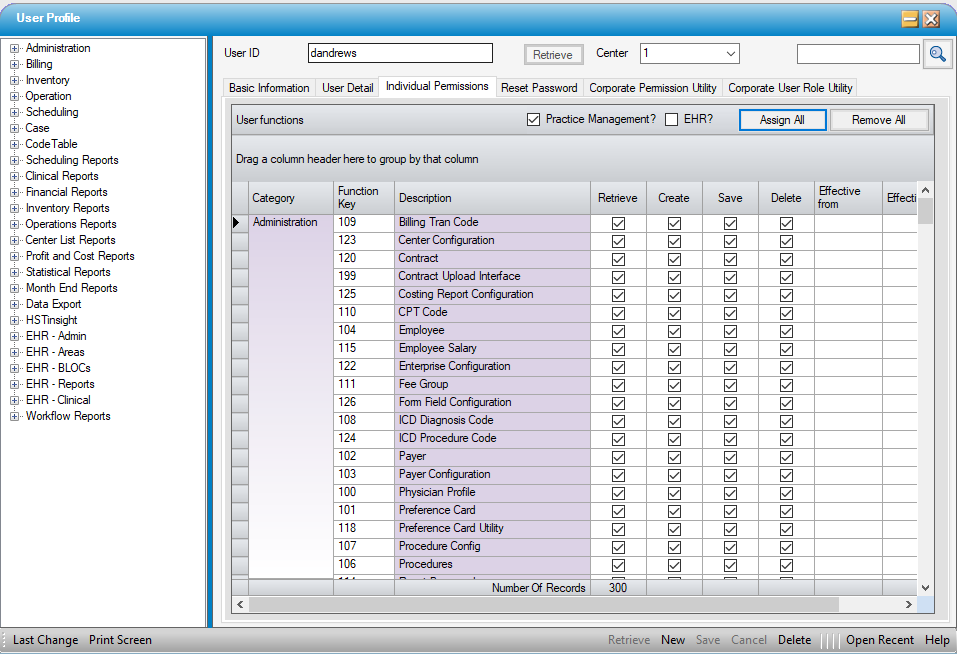
Task: Toggle Delete permission for Payer row
Action: click(786, 457)
